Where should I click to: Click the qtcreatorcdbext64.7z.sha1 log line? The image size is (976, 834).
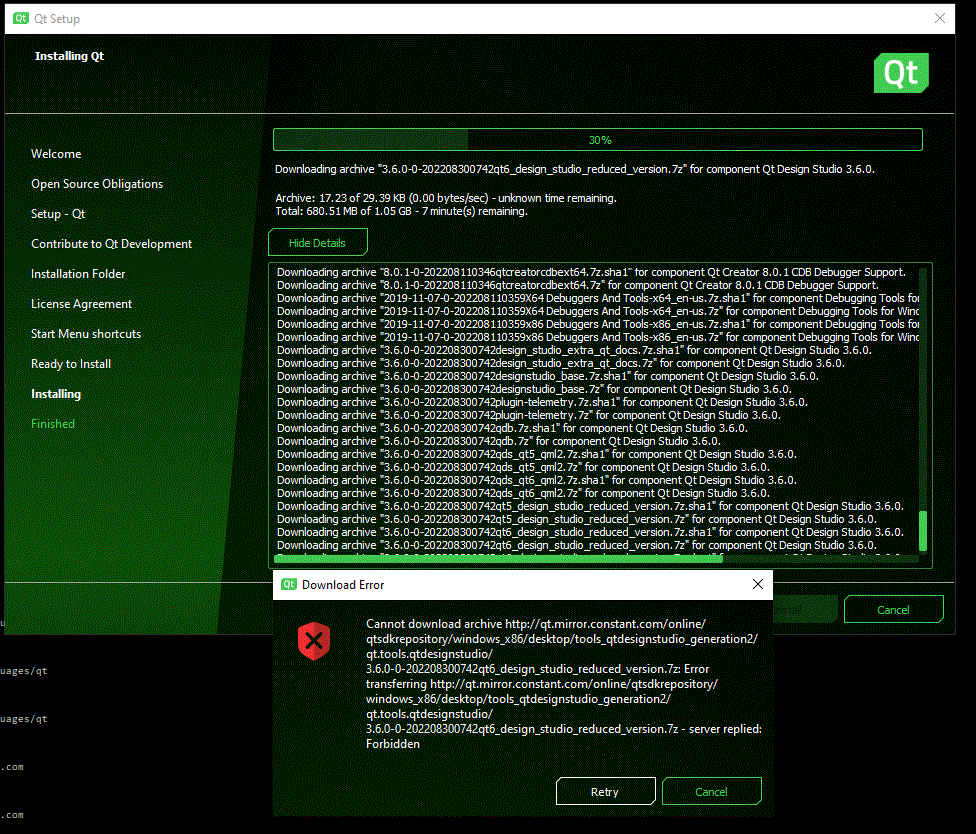point(591,272)
